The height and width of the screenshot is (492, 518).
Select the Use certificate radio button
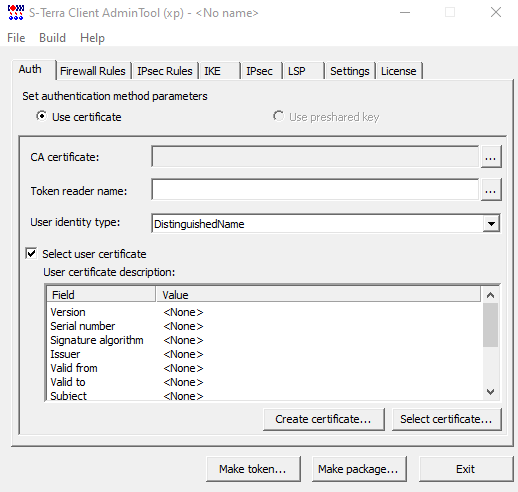click(x=42, y=116)
